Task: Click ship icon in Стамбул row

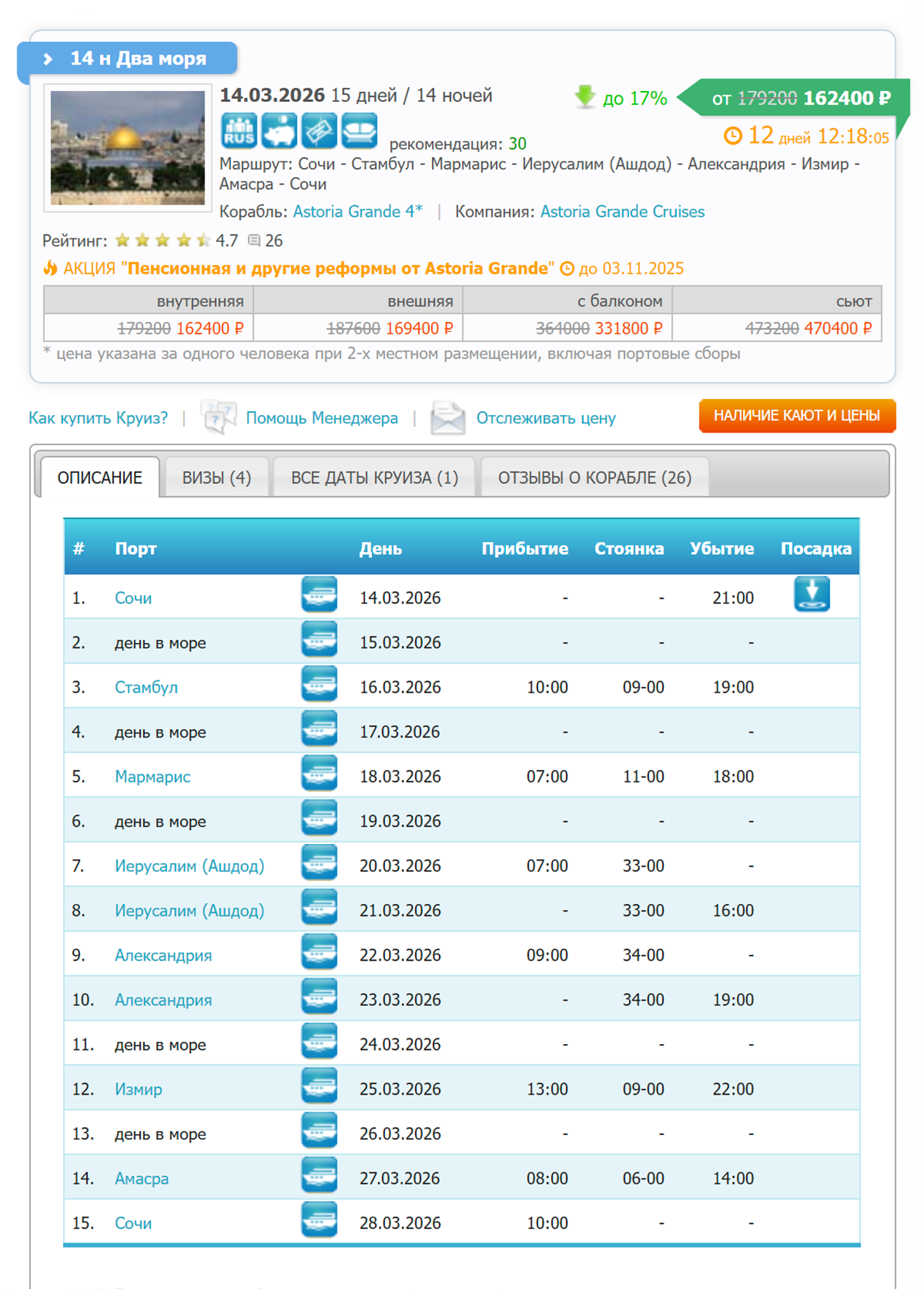Action: [x=319, y=684]
